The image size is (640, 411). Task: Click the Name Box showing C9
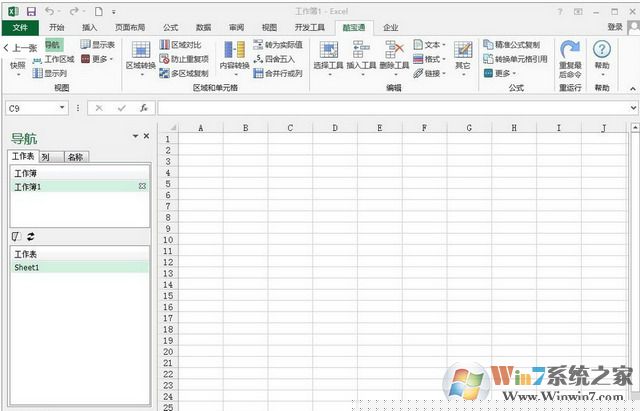point(32,108)
